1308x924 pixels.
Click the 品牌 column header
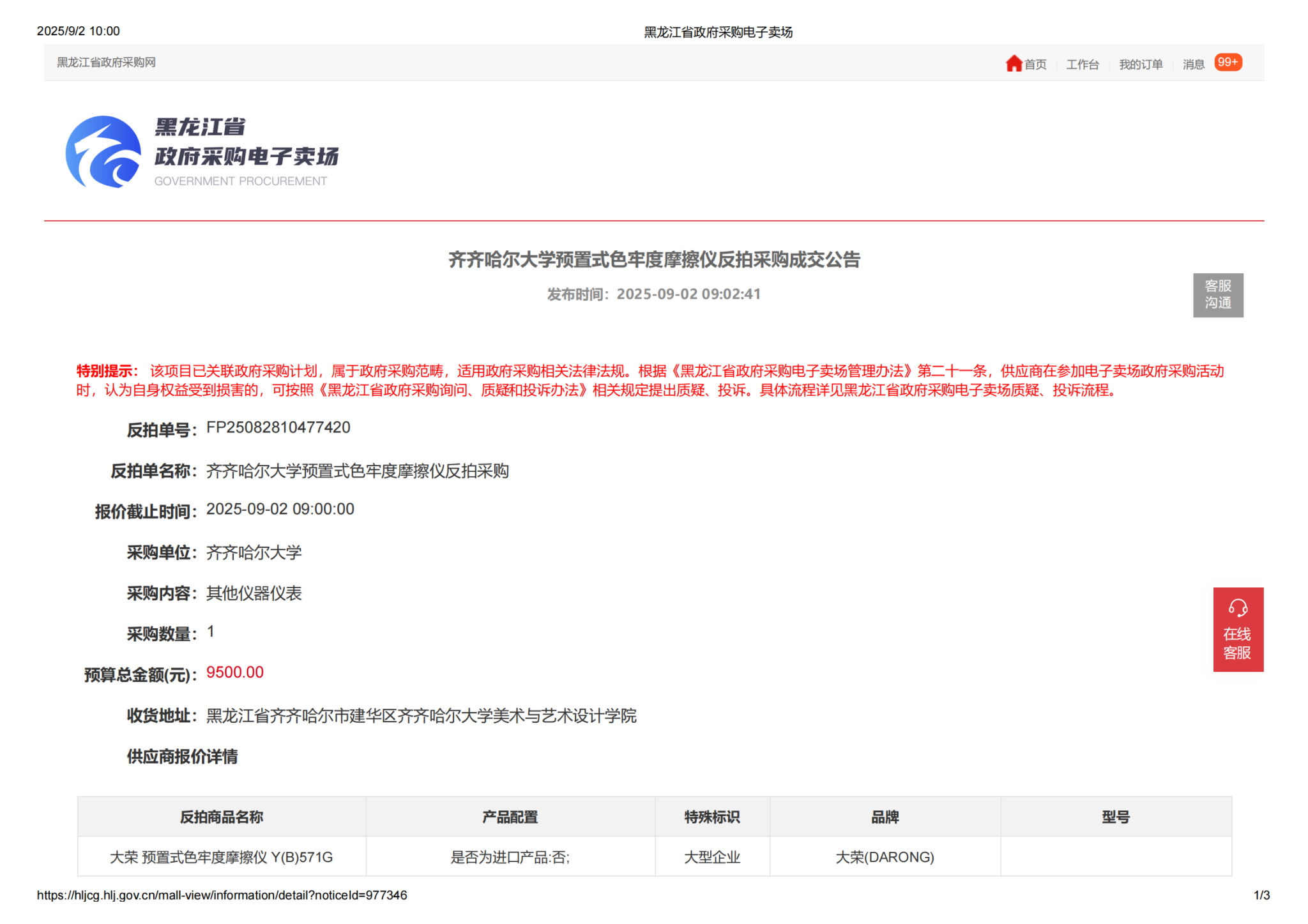[x=885, y=817]
